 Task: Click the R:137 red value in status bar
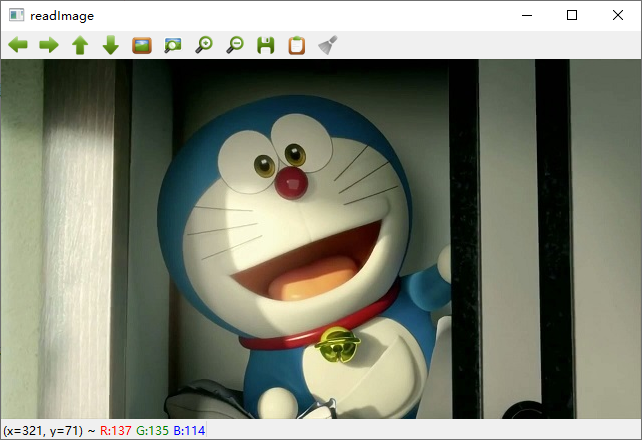coord(116,431)
